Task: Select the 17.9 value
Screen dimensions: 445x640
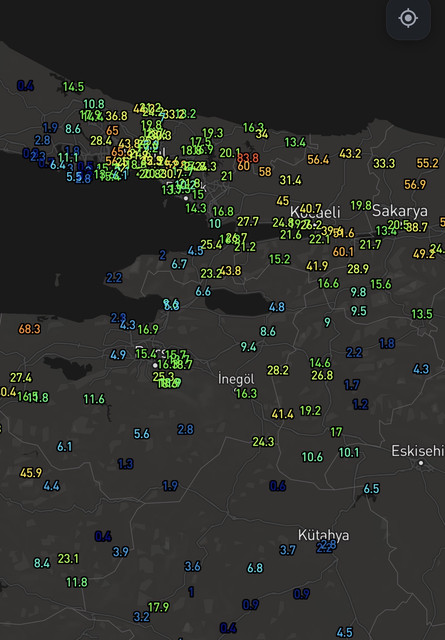Action: [x=158, y=607]
